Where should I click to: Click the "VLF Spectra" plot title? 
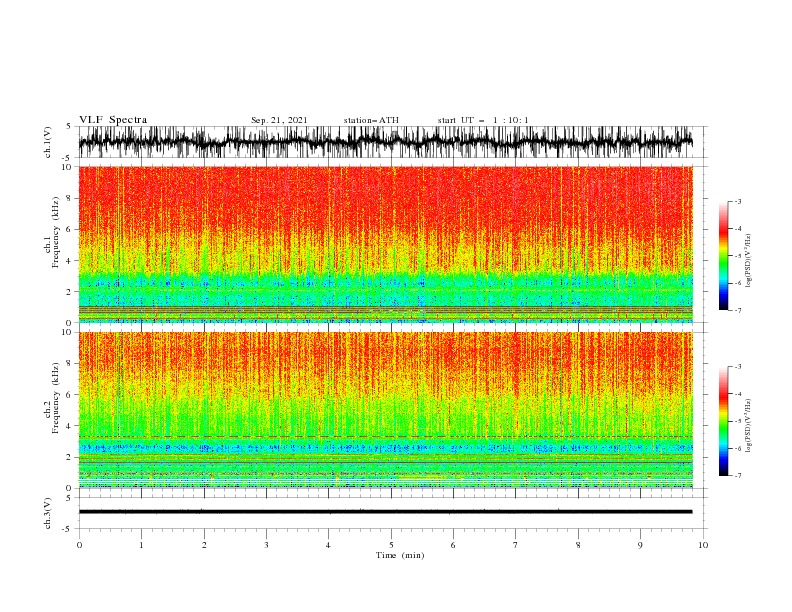point(113,120)
